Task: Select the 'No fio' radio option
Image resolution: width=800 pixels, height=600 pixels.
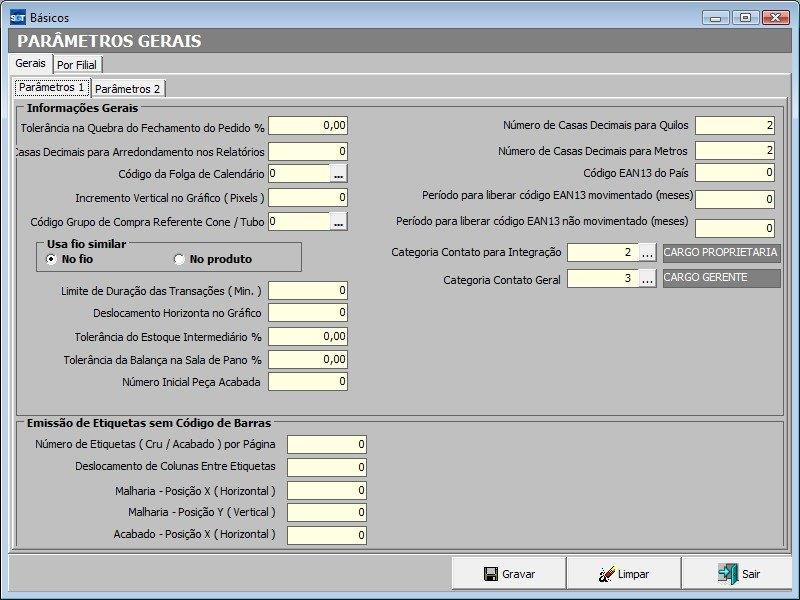Action: point(52,259)
